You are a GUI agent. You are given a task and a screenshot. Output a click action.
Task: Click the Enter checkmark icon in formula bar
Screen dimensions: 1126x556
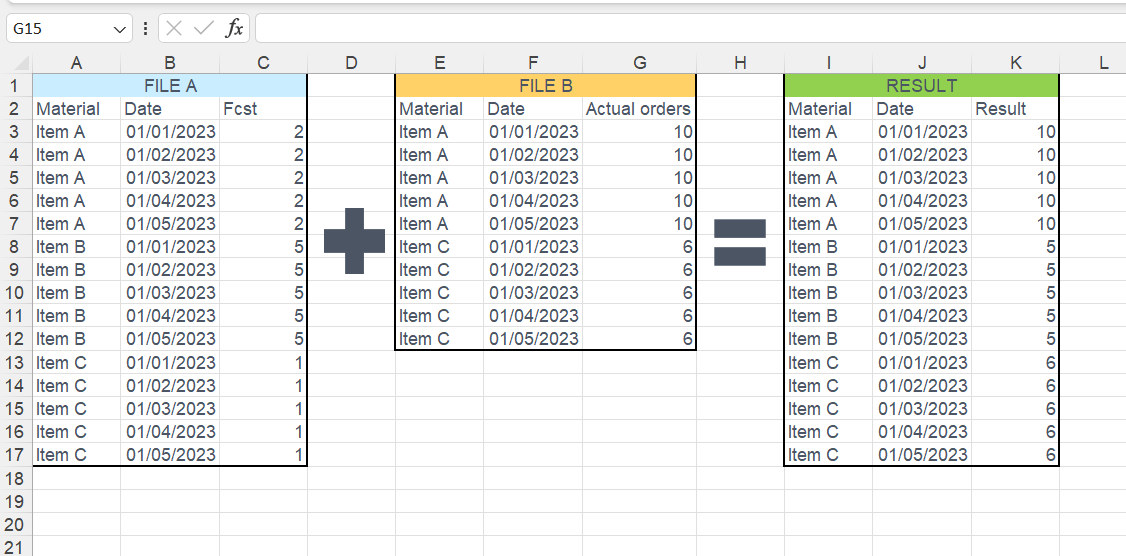(204, 29)
